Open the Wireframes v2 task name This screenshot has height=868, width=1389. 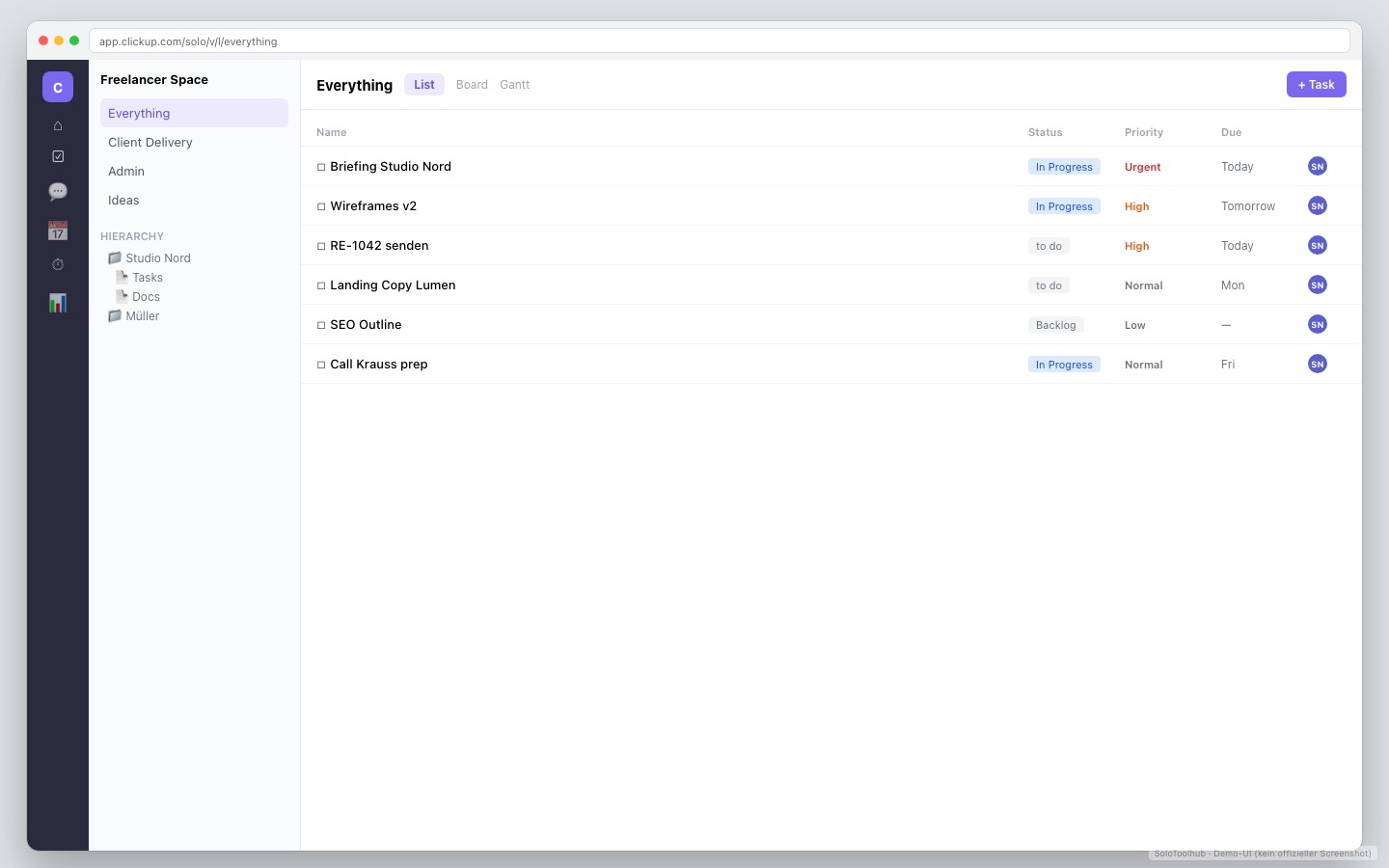(373, 205)
